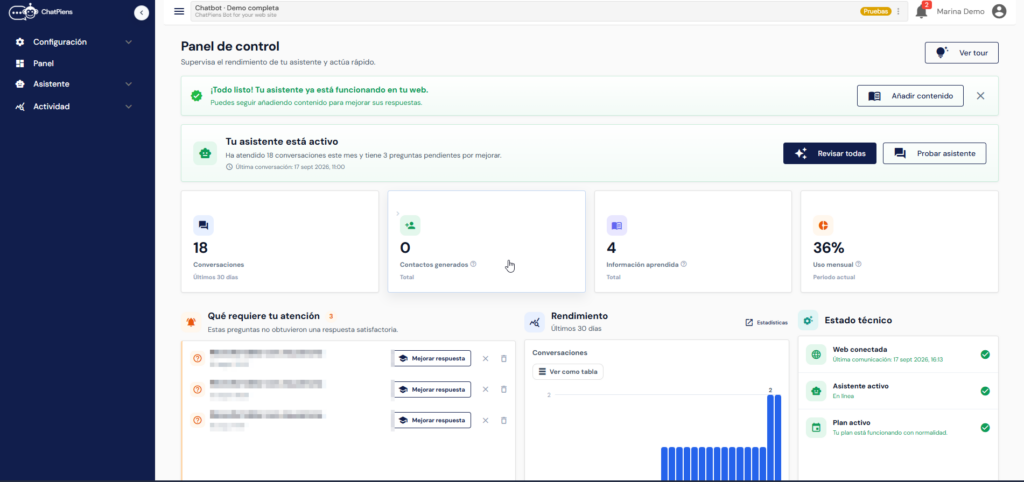Image resolution: width=1024 pixels, height=482 pixels.
Task: Click the Contactos generados person icon
Action: tap(410, 225)
